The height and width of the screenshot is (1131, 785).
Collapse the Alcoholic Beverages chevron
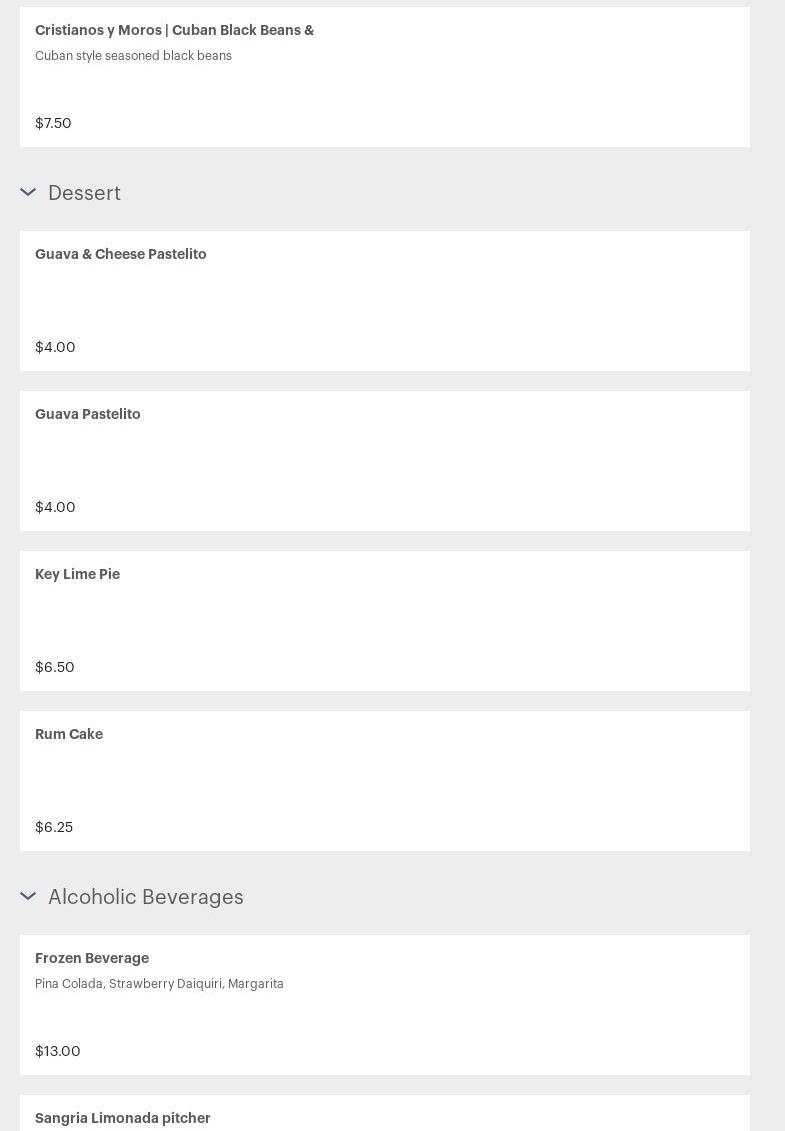28,896
